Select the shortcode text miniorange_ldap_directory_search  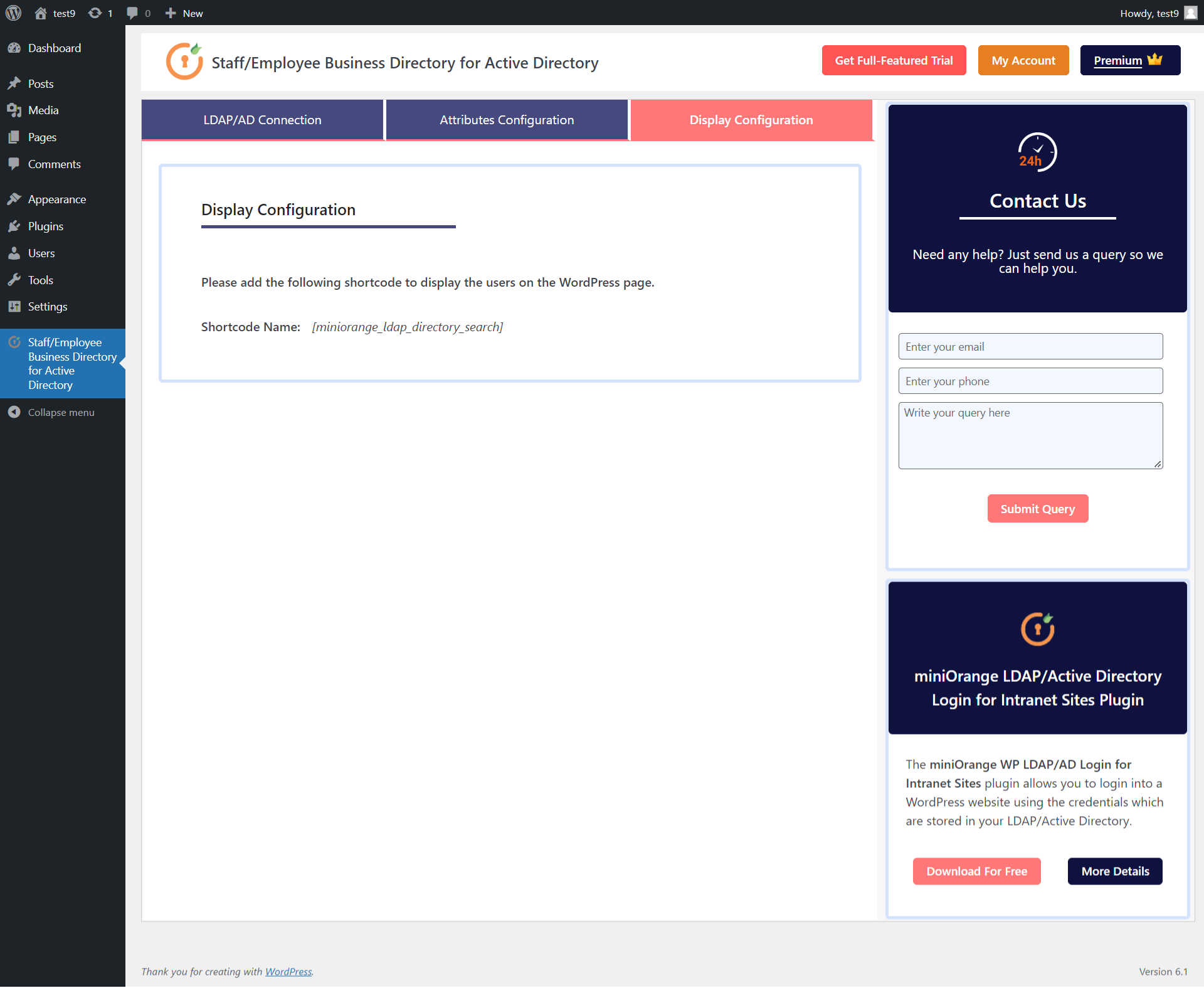pos(408,327)
